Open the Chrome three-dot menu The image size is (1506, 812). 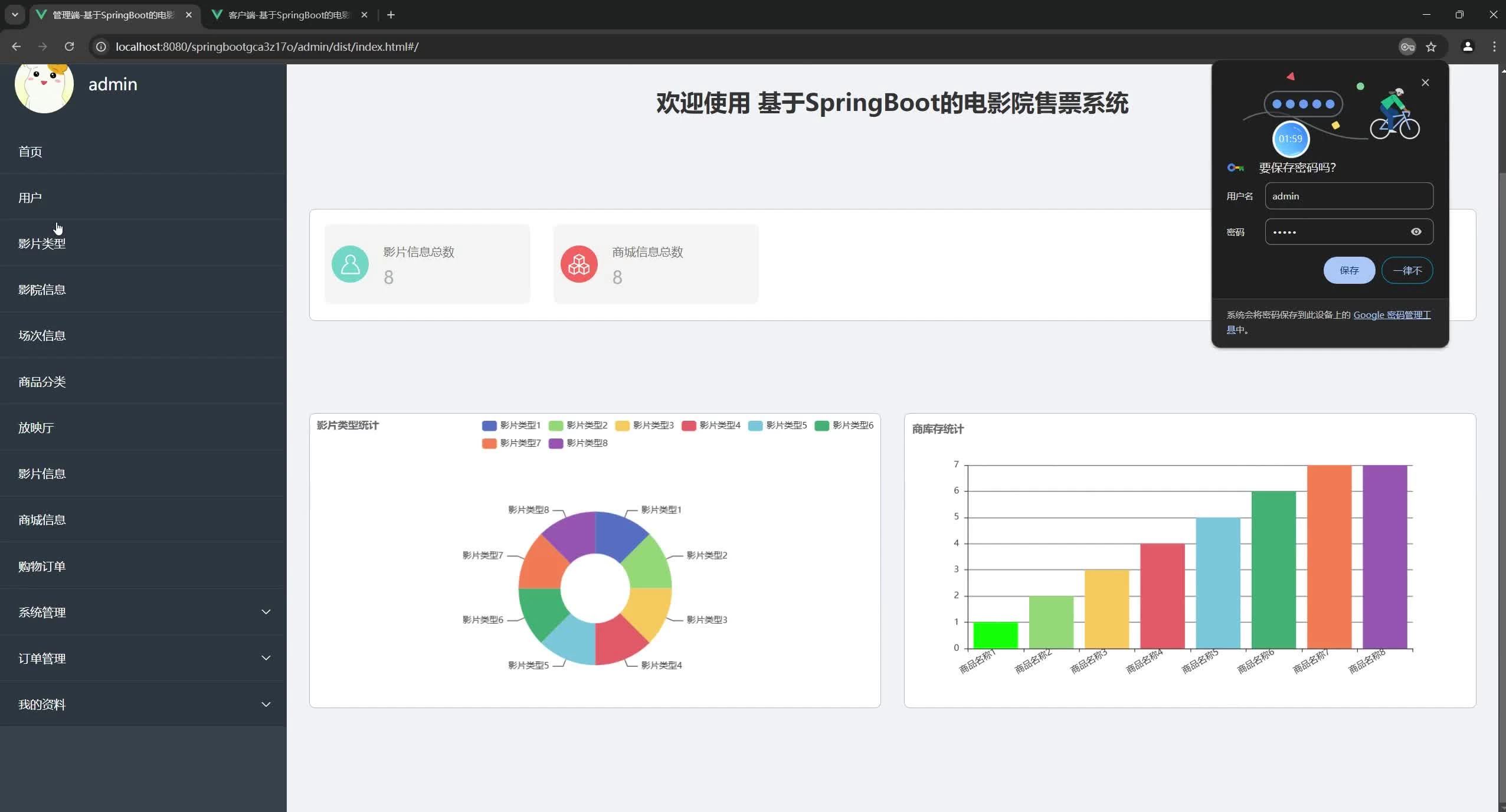click(x=1494, y=47)
